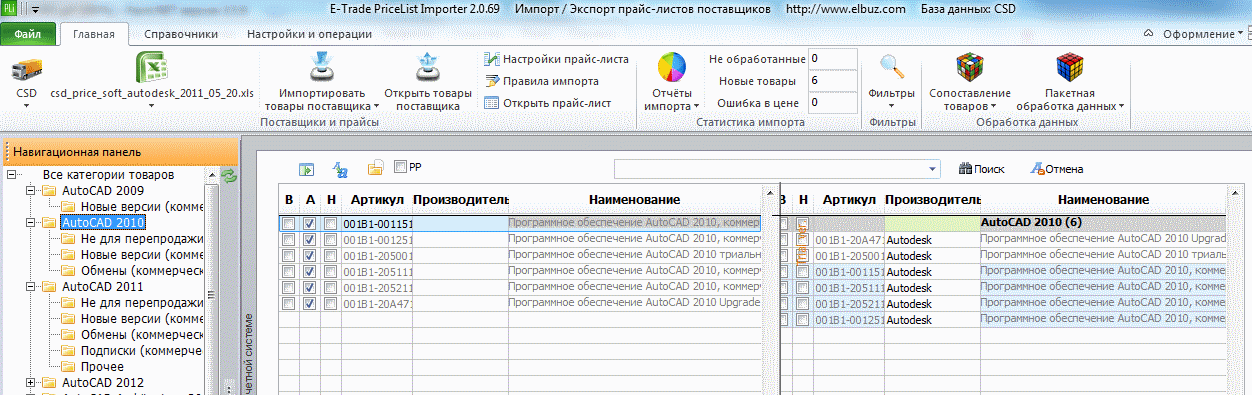Click the Поиск binoculars button
This screenshot has height=395, width=1252.
pos(982,169)
